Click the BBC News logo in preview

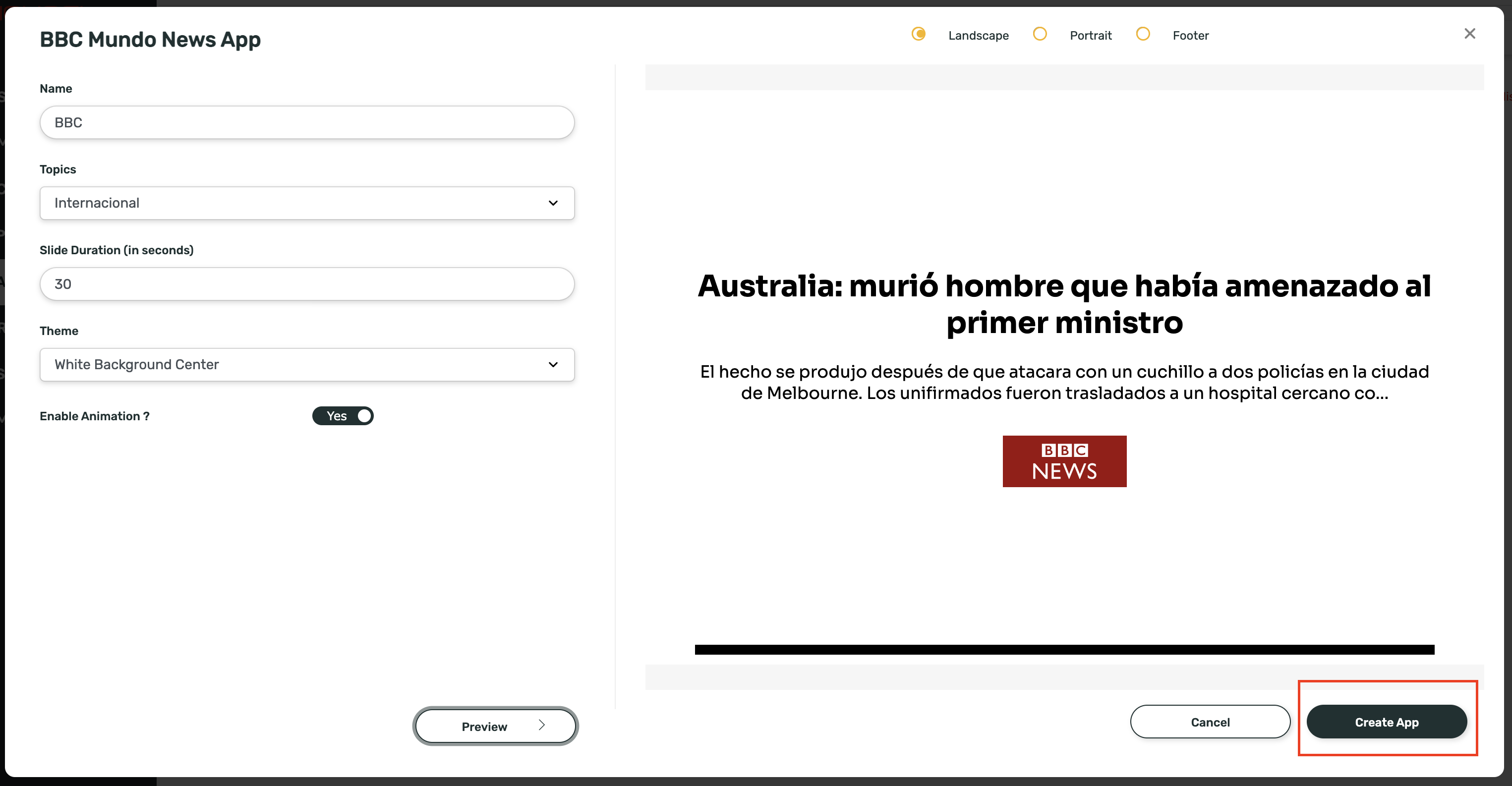coord(1064,461)
